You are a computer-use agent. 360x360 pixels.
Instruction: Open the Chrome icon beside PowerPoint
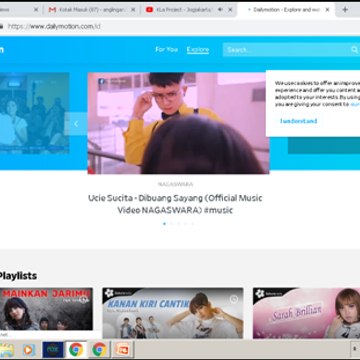click(99, 350)
